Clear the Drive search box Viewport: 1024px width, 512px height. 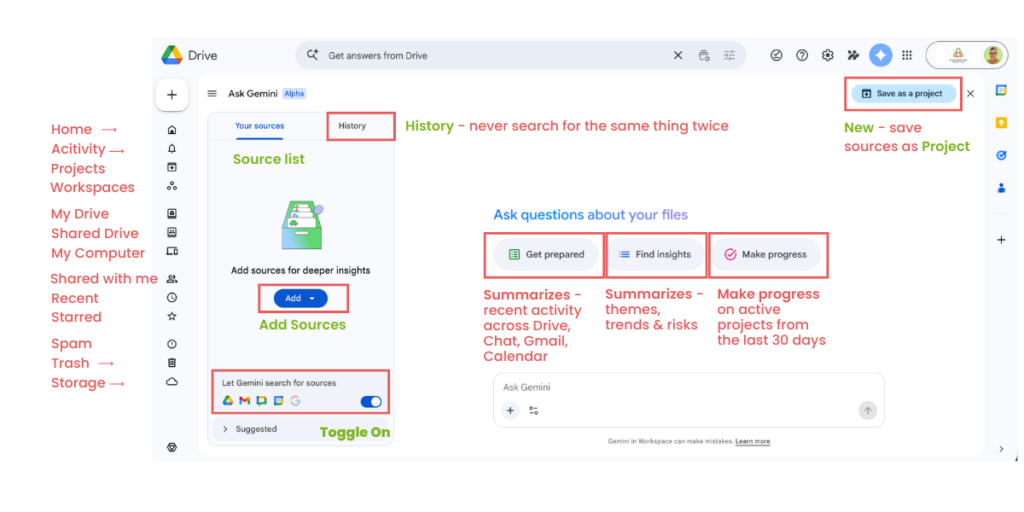click(x=678, y=56)
